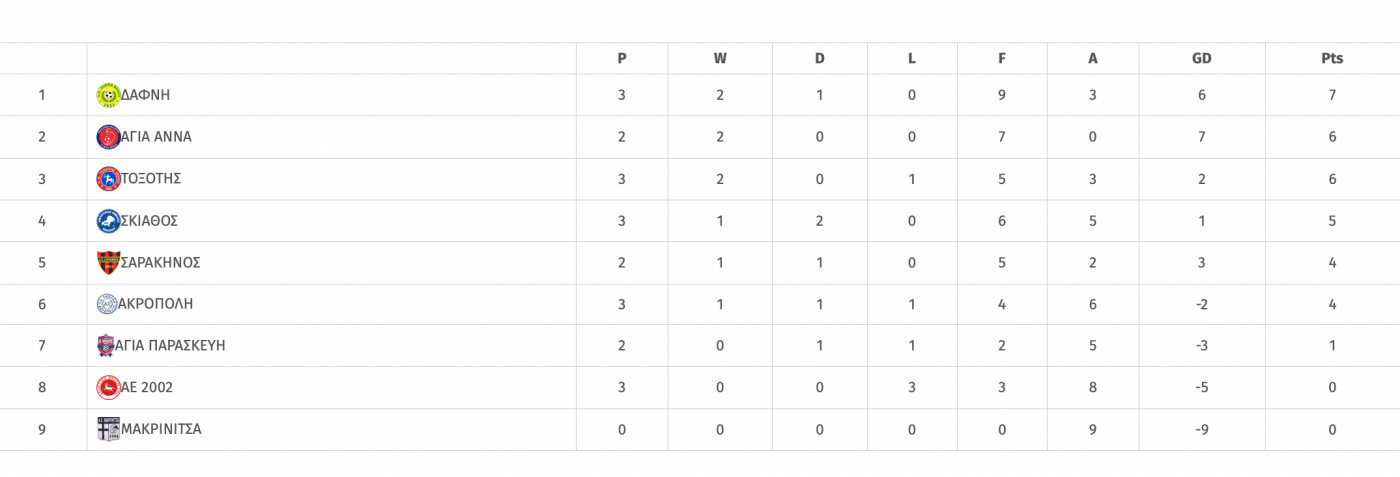Select the ΤΟΞΟΤΗΣ club badge
Image resolution: width=1400 pixels, height=477 pixels.
pyautogui.click(x=108, y=179)
